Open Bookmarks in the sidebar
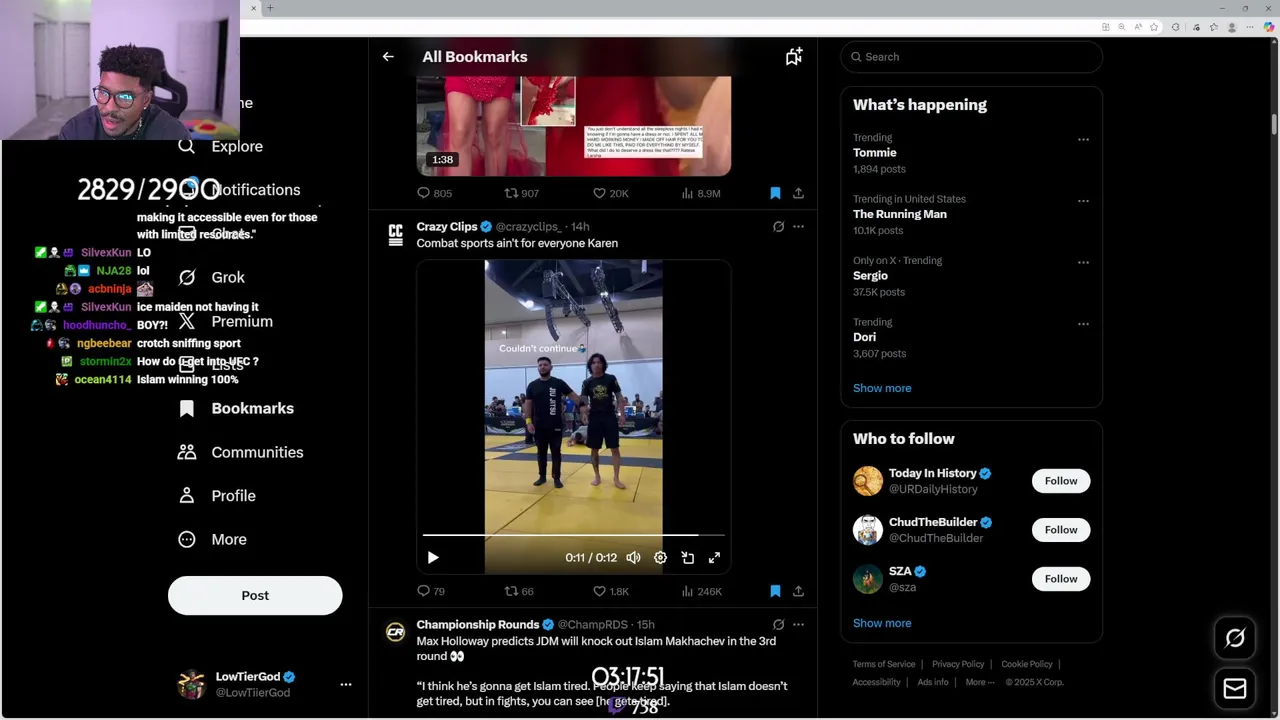Screen dimensions: 1280x720 coord(236,408)
